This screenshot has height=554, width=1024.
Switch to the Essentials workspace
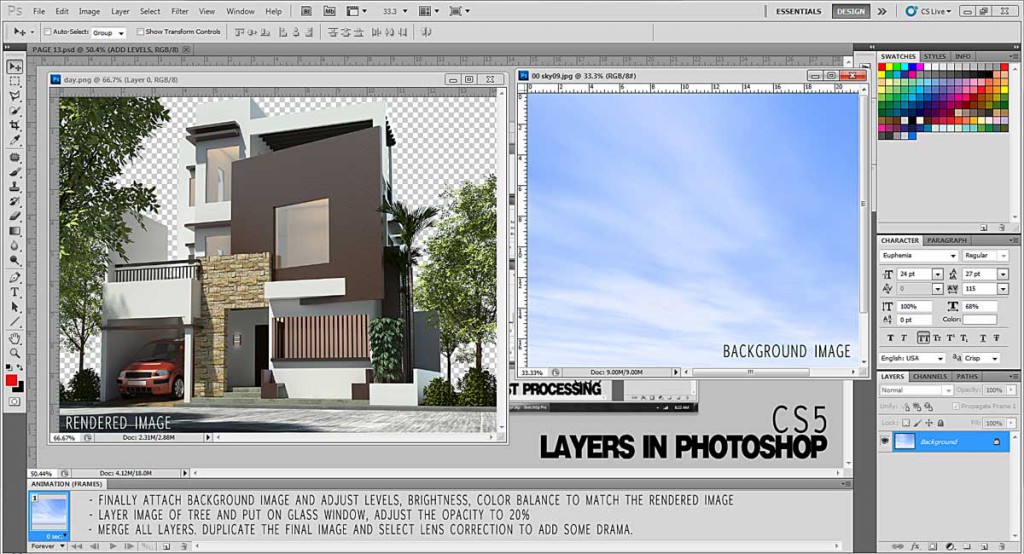[799, 11]
